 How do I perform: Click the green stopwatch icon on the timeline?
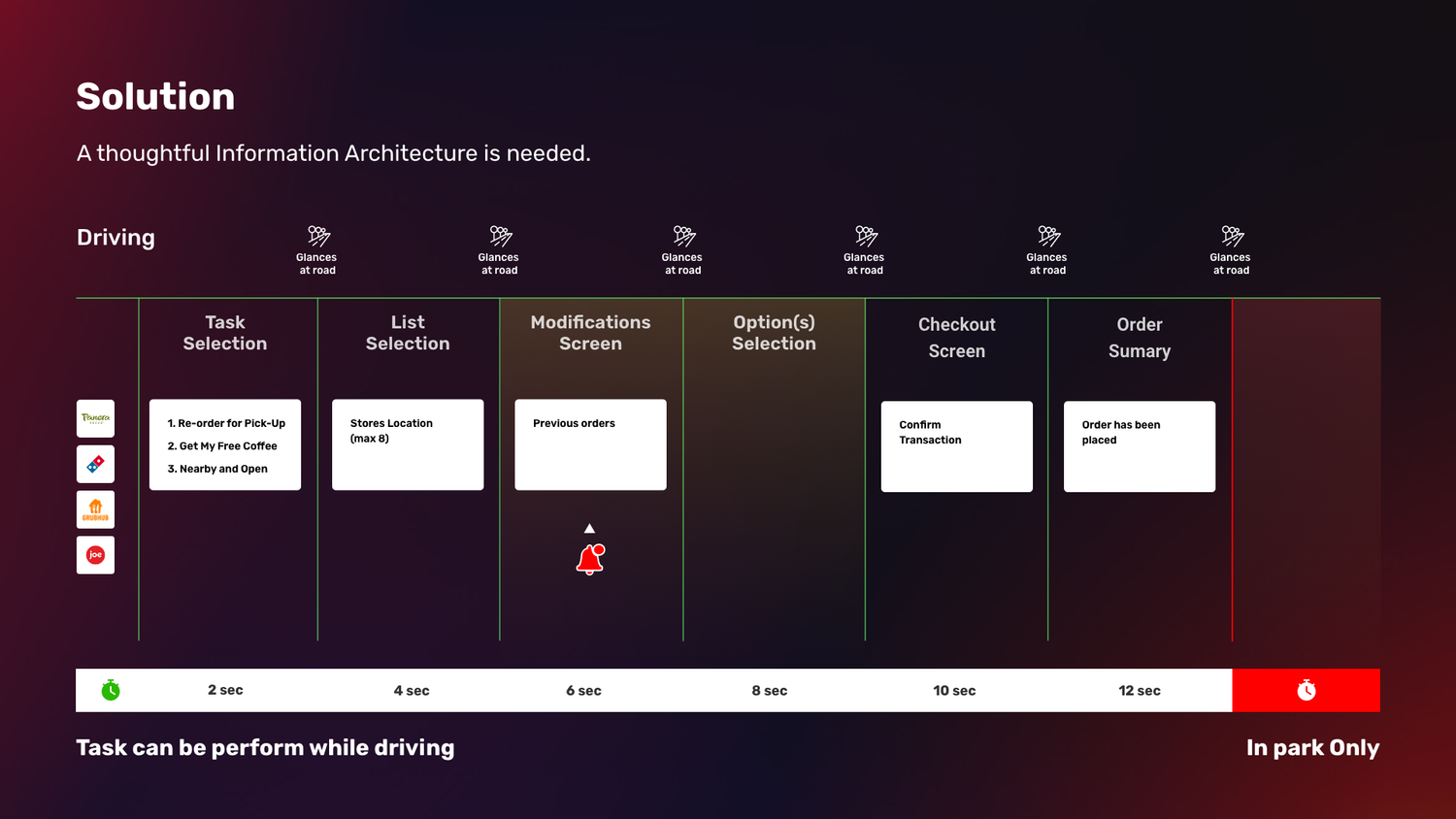110,690
